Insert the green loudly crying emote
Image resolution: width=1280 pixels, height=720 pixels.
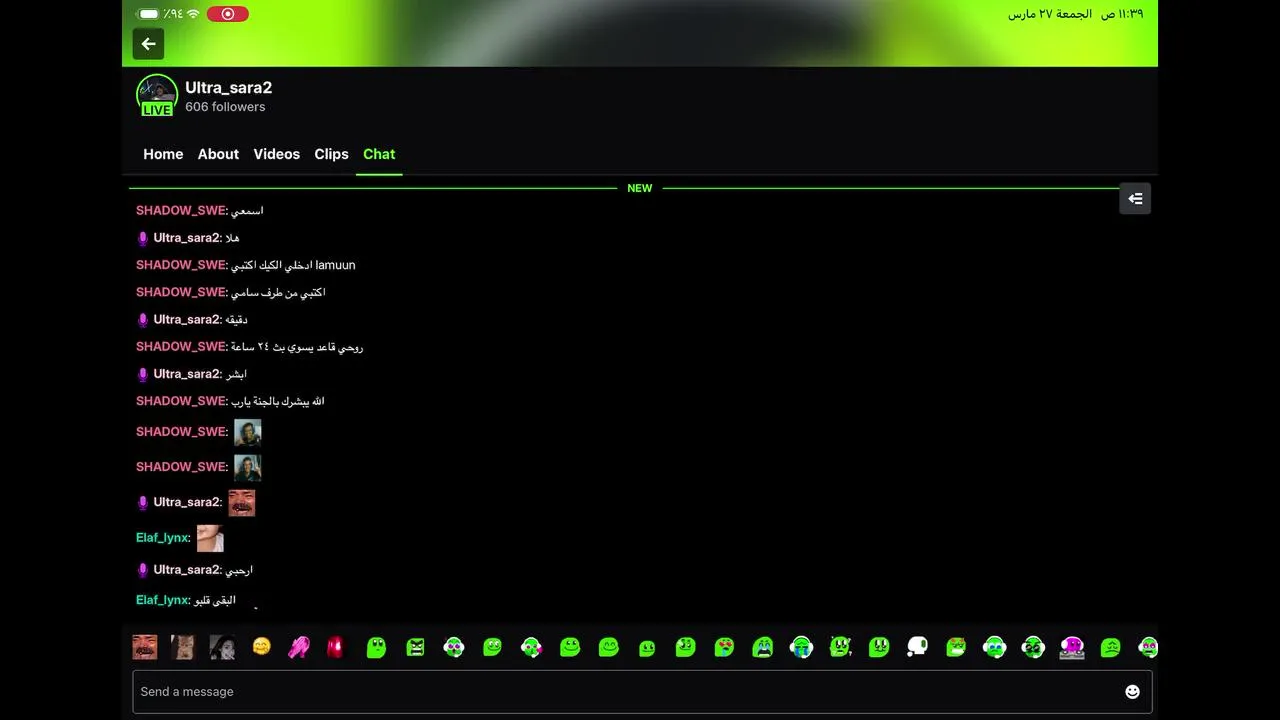click(763, 647)
